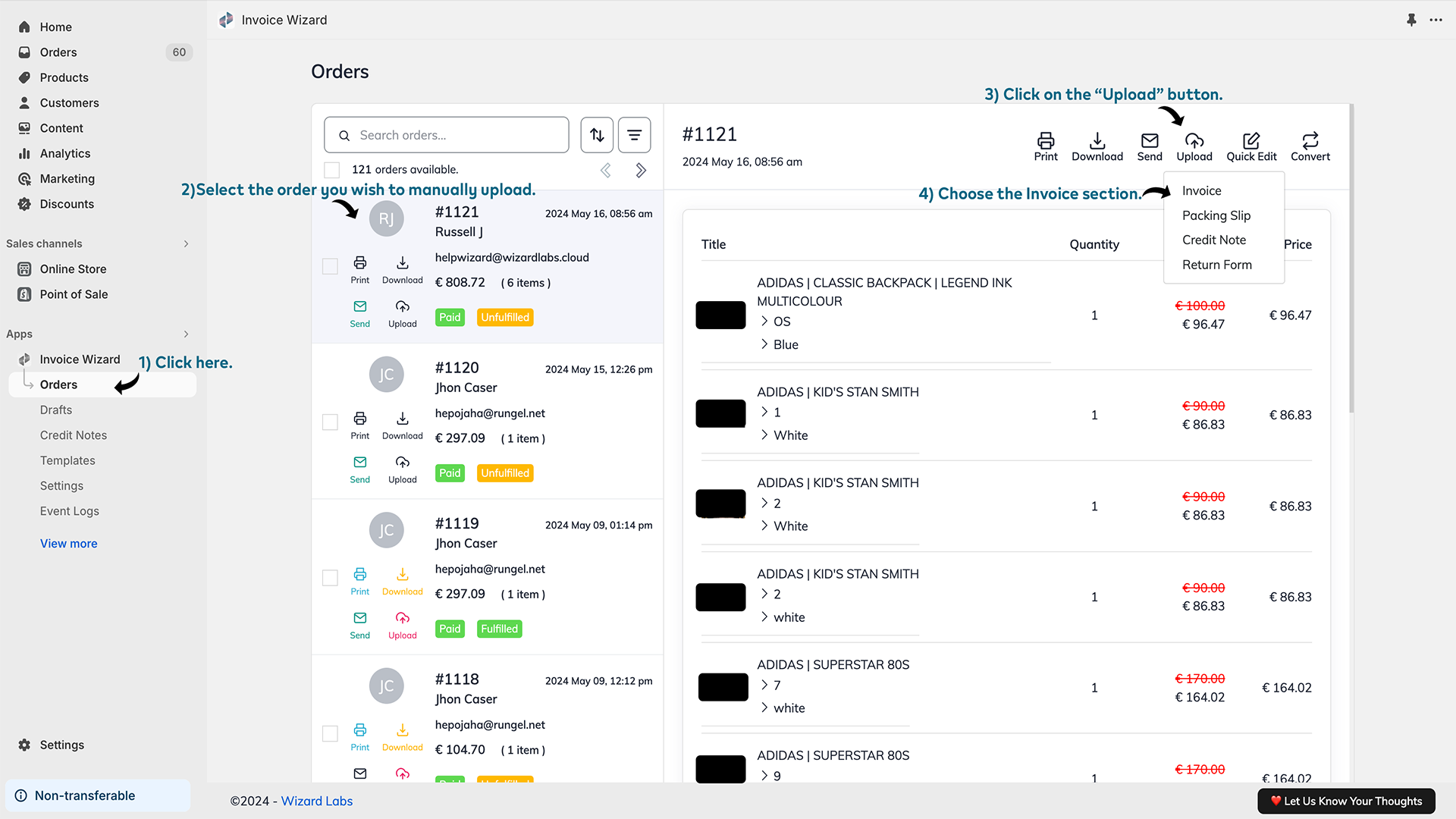
Task: Expand the Apps section chevron
Action: [186, 334]
